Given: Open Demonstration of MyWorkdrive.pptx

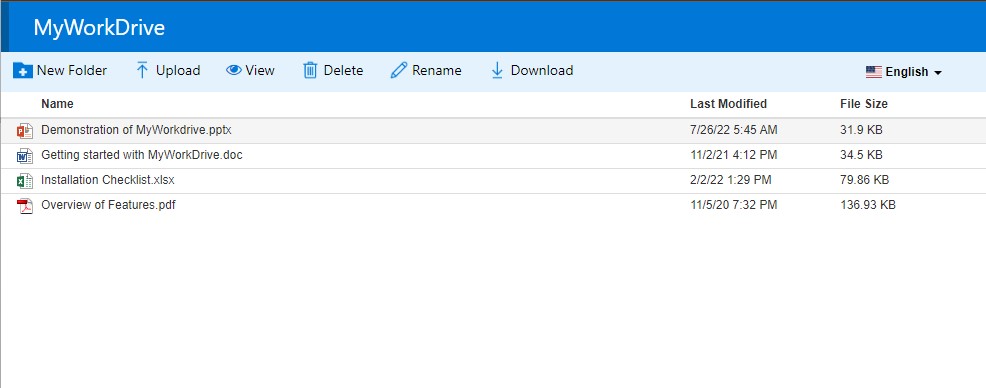Looking at the screenshot, I should click(136, 130).
